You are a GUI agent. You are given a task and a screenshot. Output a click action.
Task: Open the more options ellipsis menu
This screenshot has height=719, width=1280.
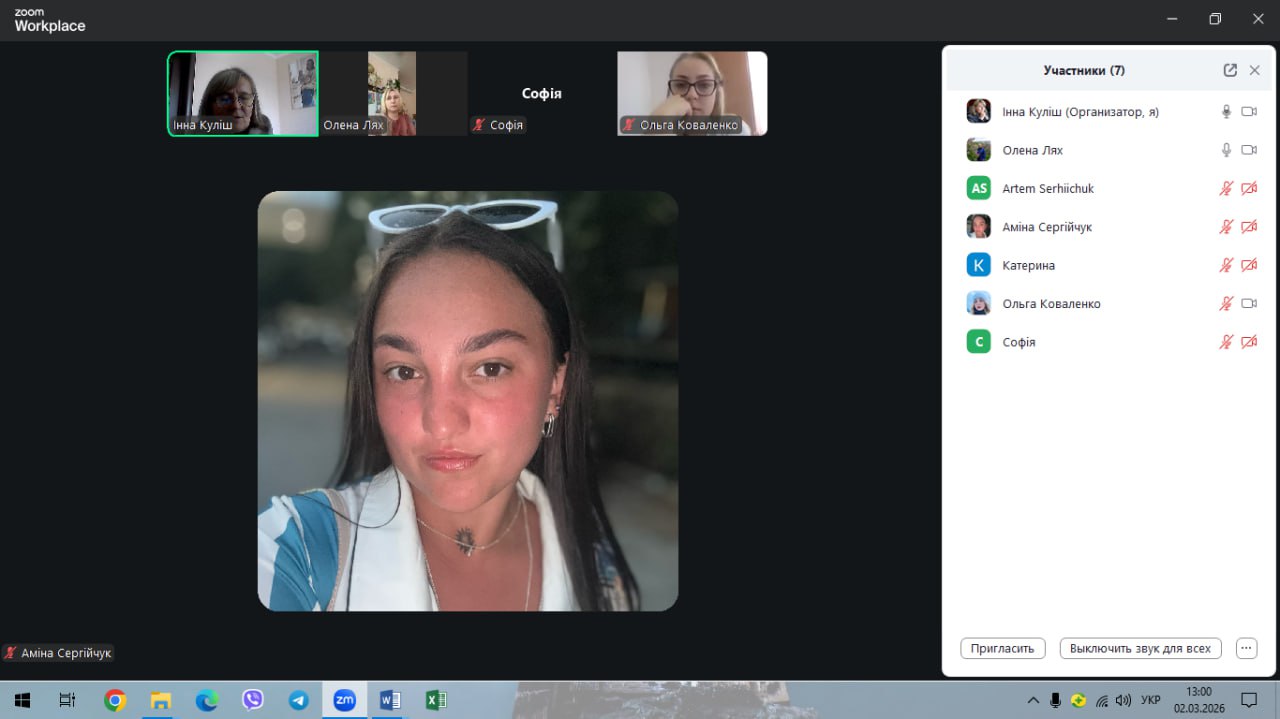tap(1246, 648)
